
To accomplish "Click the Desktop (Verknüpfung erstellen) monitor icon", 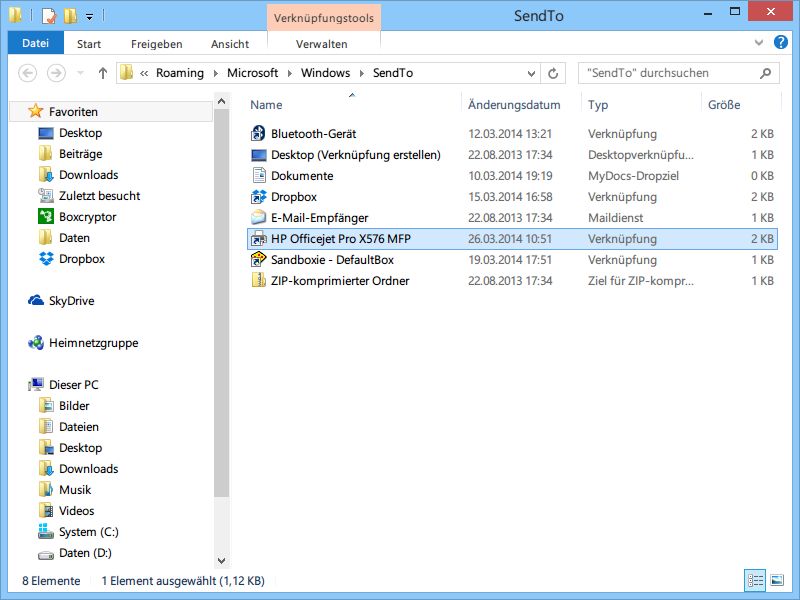I will tap(258, 155).
